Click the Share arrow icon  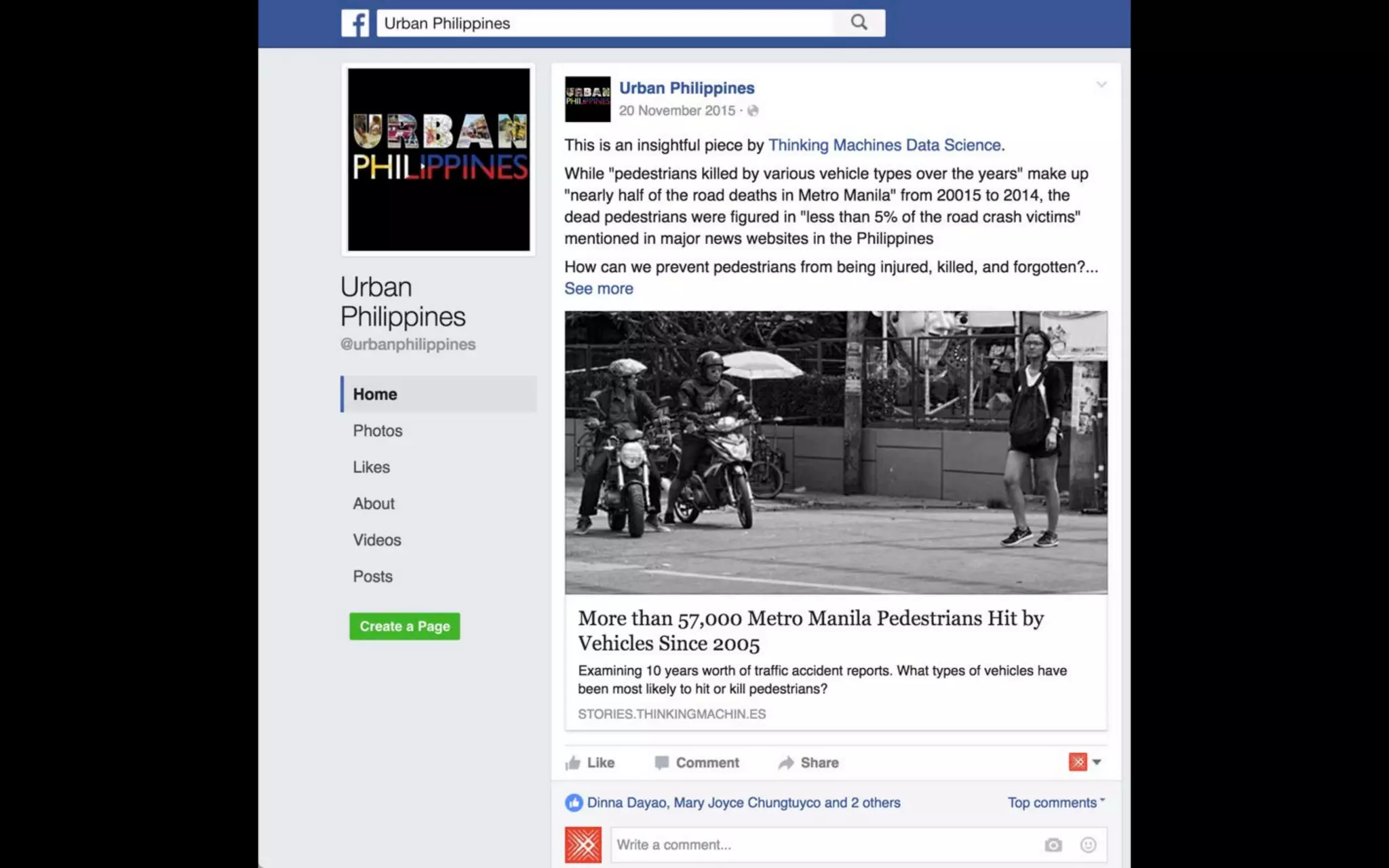click(x=786, y=763)
